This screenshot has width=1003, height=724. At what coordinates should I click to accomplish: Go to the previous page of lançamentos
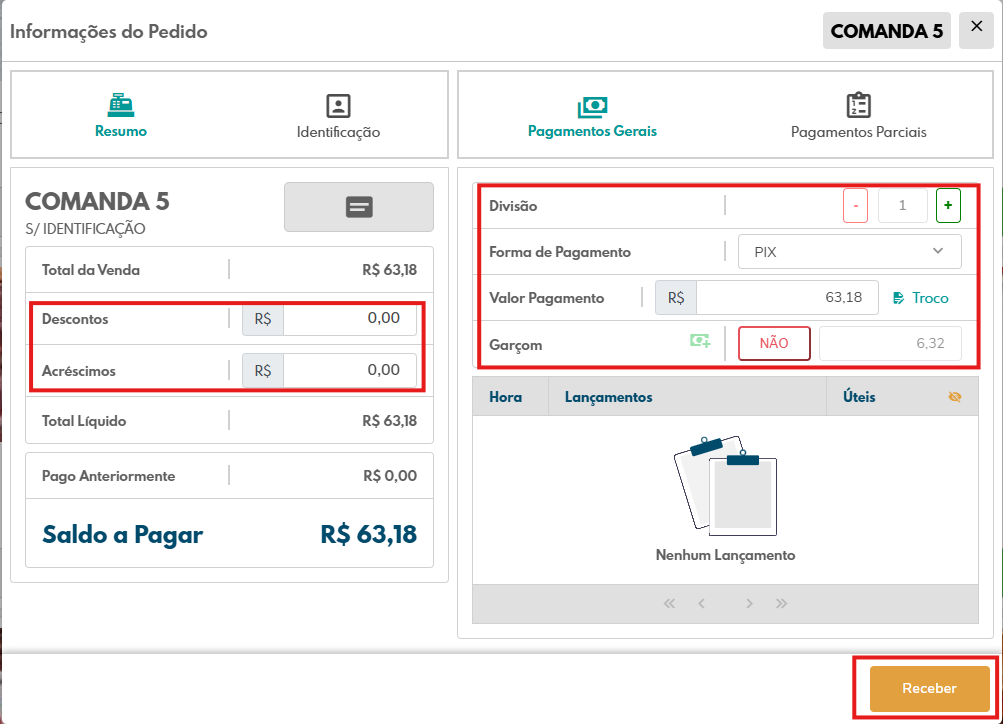(x=702, y=603)
